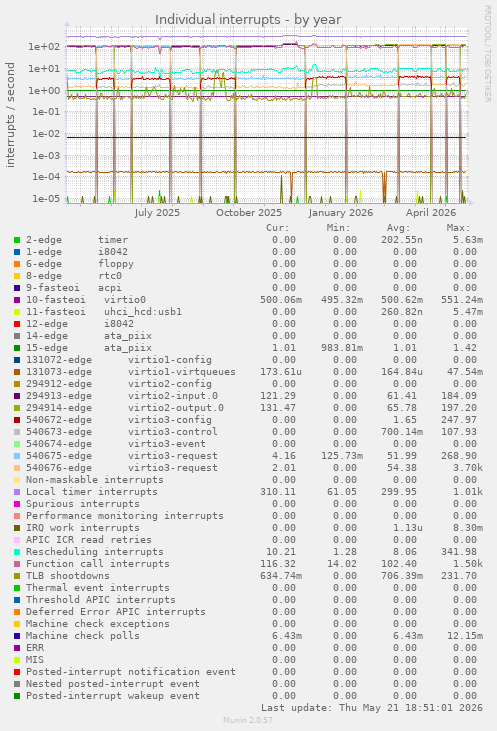Click the Cur: column header
Screen dimensions: 497x731
278,228
